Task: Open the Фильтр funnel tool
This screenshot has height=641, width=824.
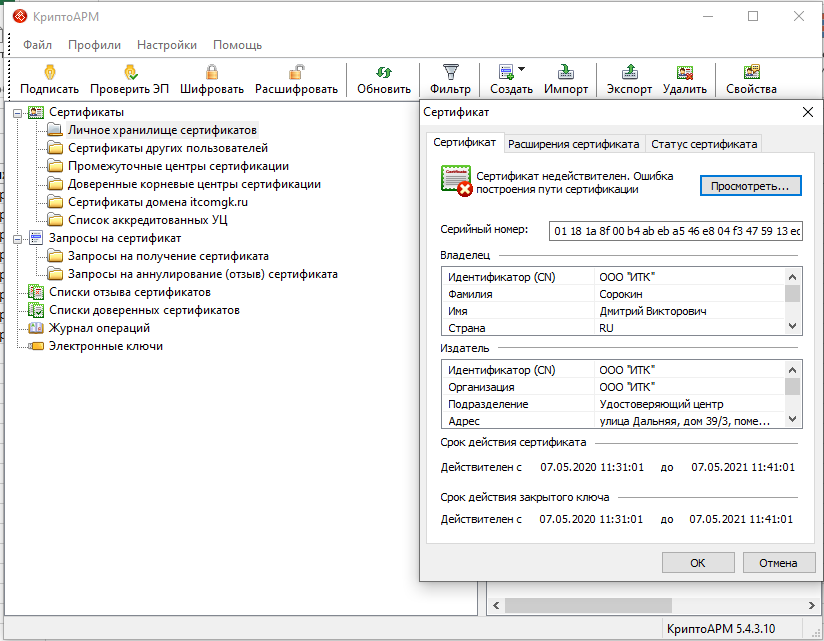Action: [450, 72]
